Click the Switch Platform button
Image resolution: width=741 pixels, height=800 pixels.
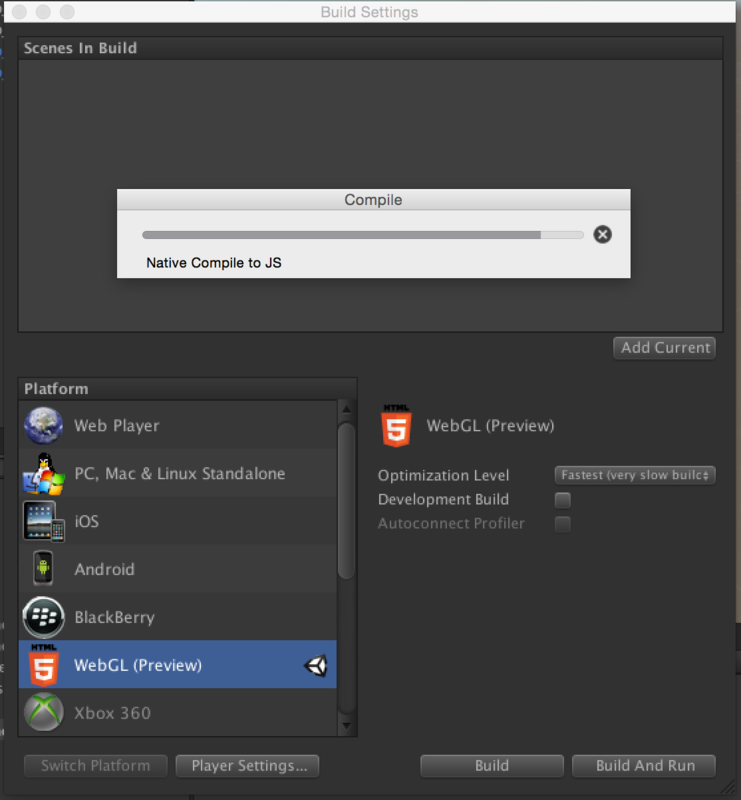(x=95, y=766)
